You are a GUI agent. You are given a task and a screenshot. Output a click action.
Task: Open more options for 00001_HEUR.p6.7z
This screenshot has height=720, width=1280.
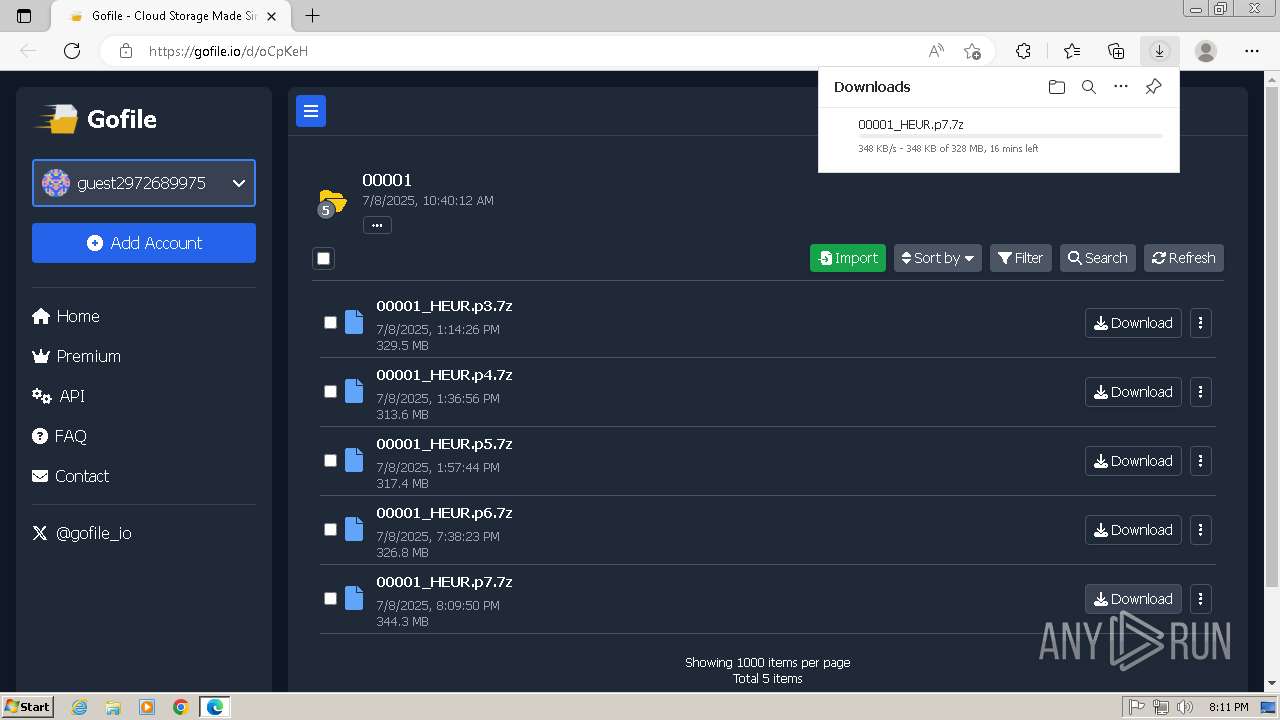[x=1200, y=530]
